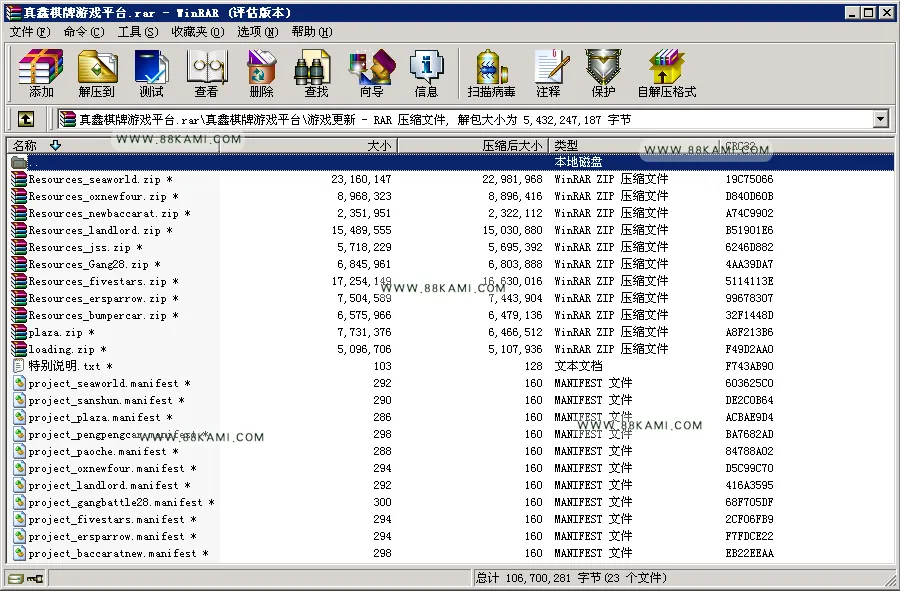Open the File (文件) menu
The image size is (900, 591).
coord(30,32)
